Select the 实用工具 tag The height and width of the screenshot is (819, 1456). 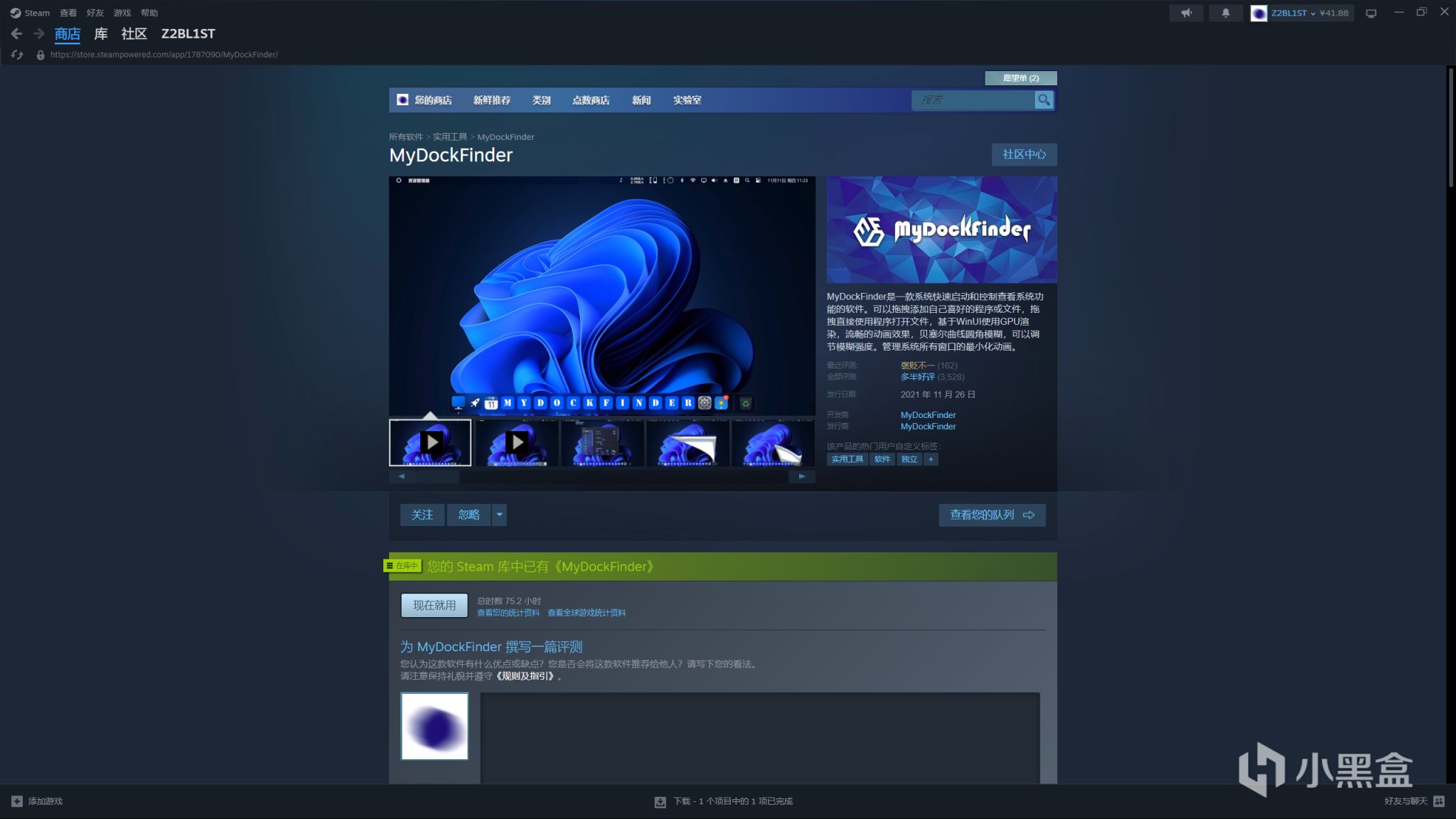tap(847, 459)
